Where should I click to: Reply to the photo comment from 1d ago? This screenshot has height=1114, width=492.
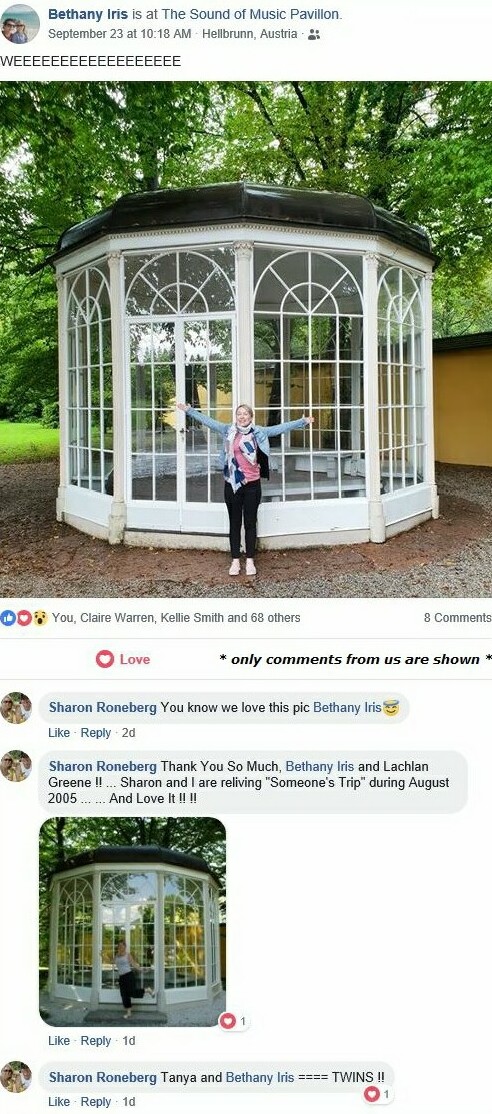pos(96,1041)
